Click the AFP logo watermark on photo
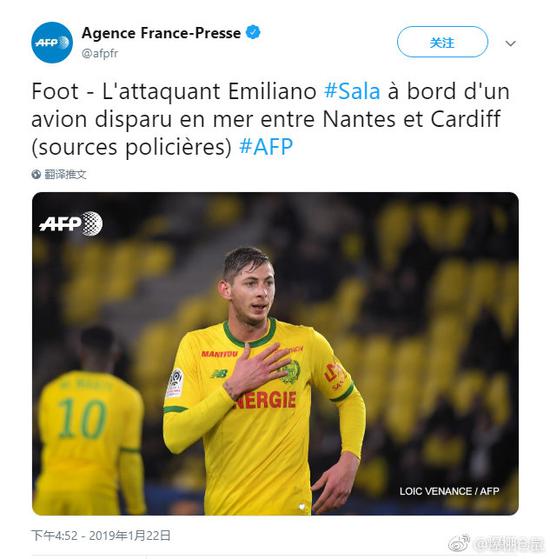 71,224
